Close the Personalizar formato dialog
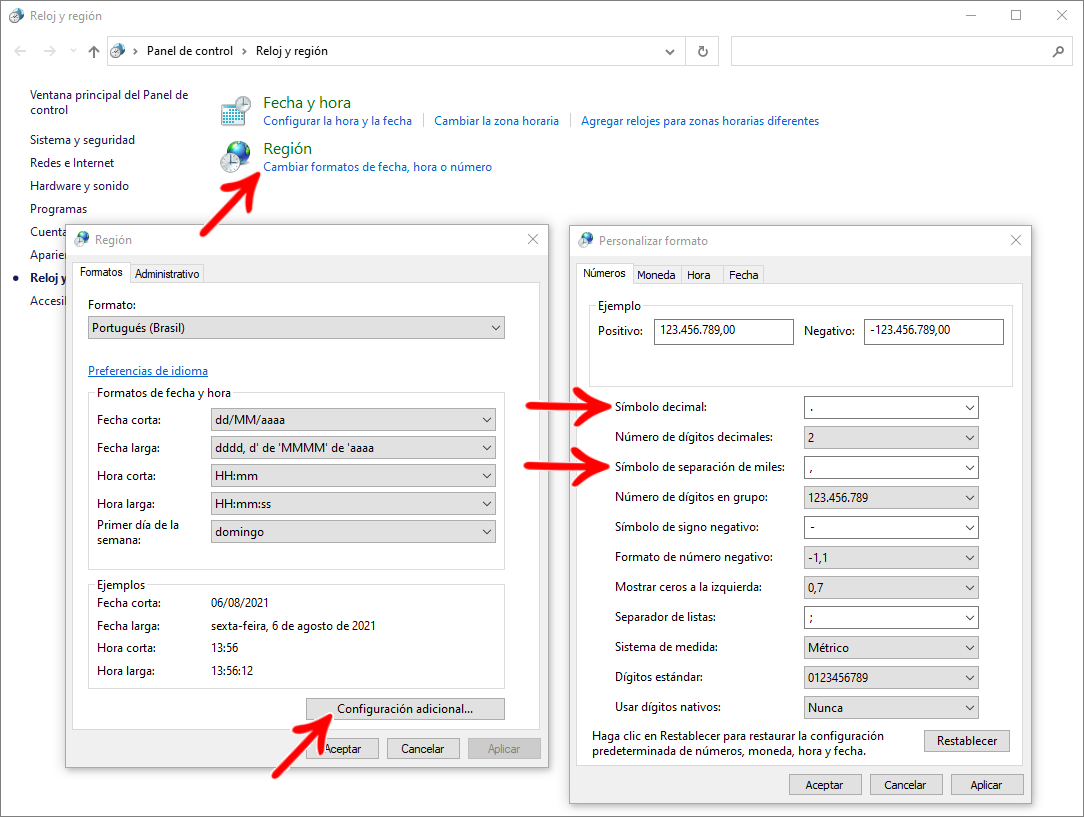The height and width of the screenshot is (817, 1084). (x=1016, y=240)
